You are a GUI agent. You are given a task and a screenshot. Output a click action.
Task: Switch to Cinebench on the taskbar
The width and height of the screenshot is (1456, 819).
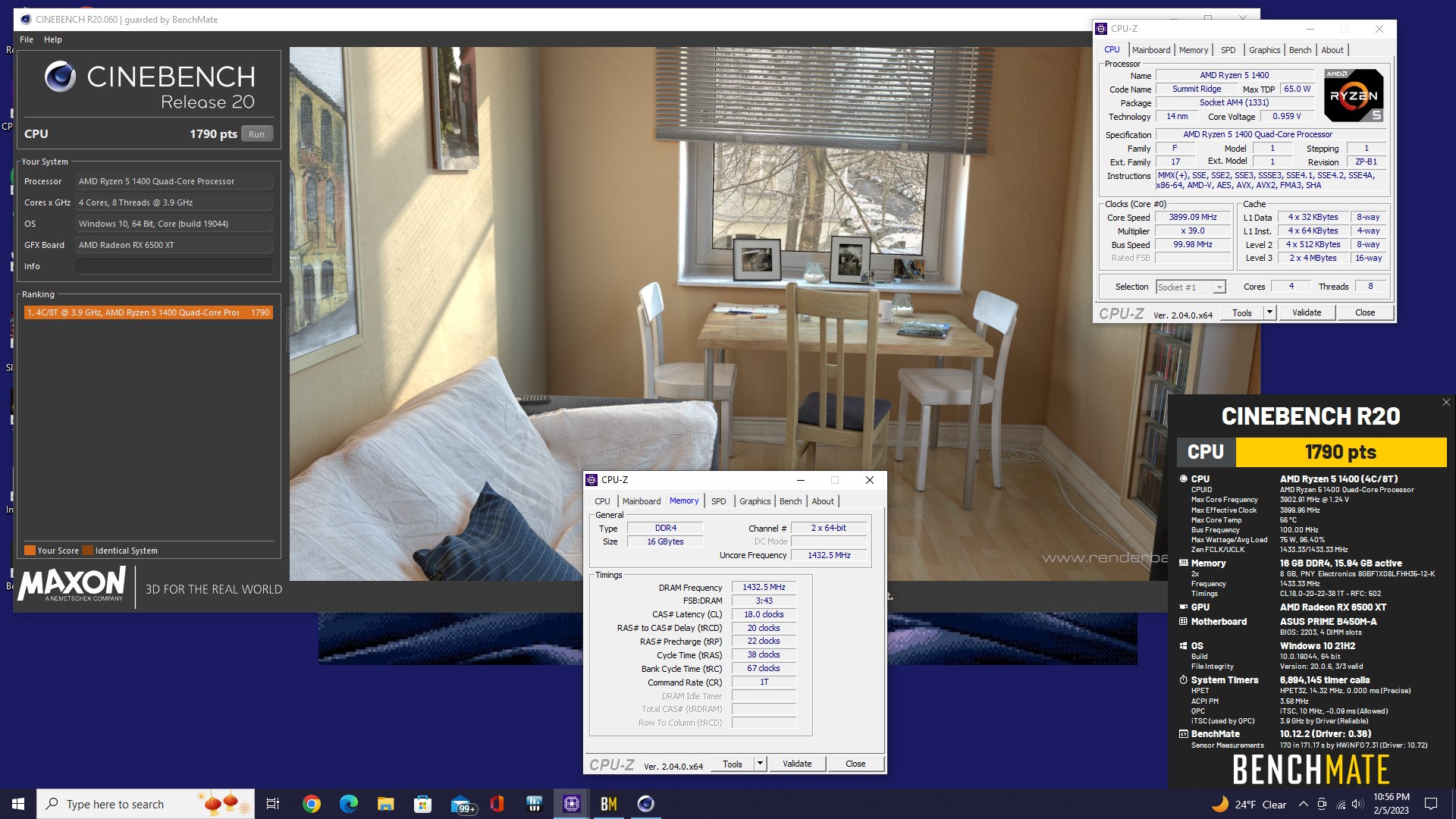[x=645, y=804]
